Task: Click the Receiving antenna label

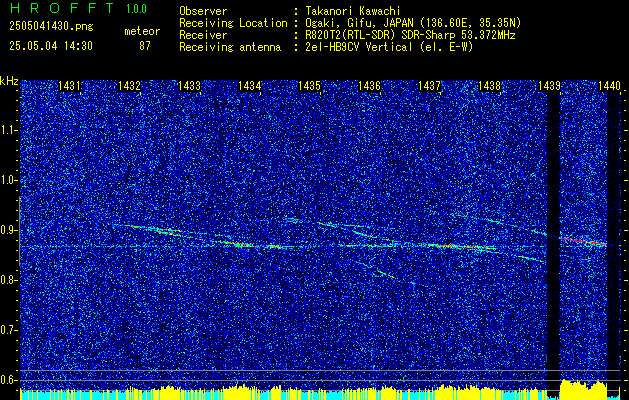Action: pos(230,47)
